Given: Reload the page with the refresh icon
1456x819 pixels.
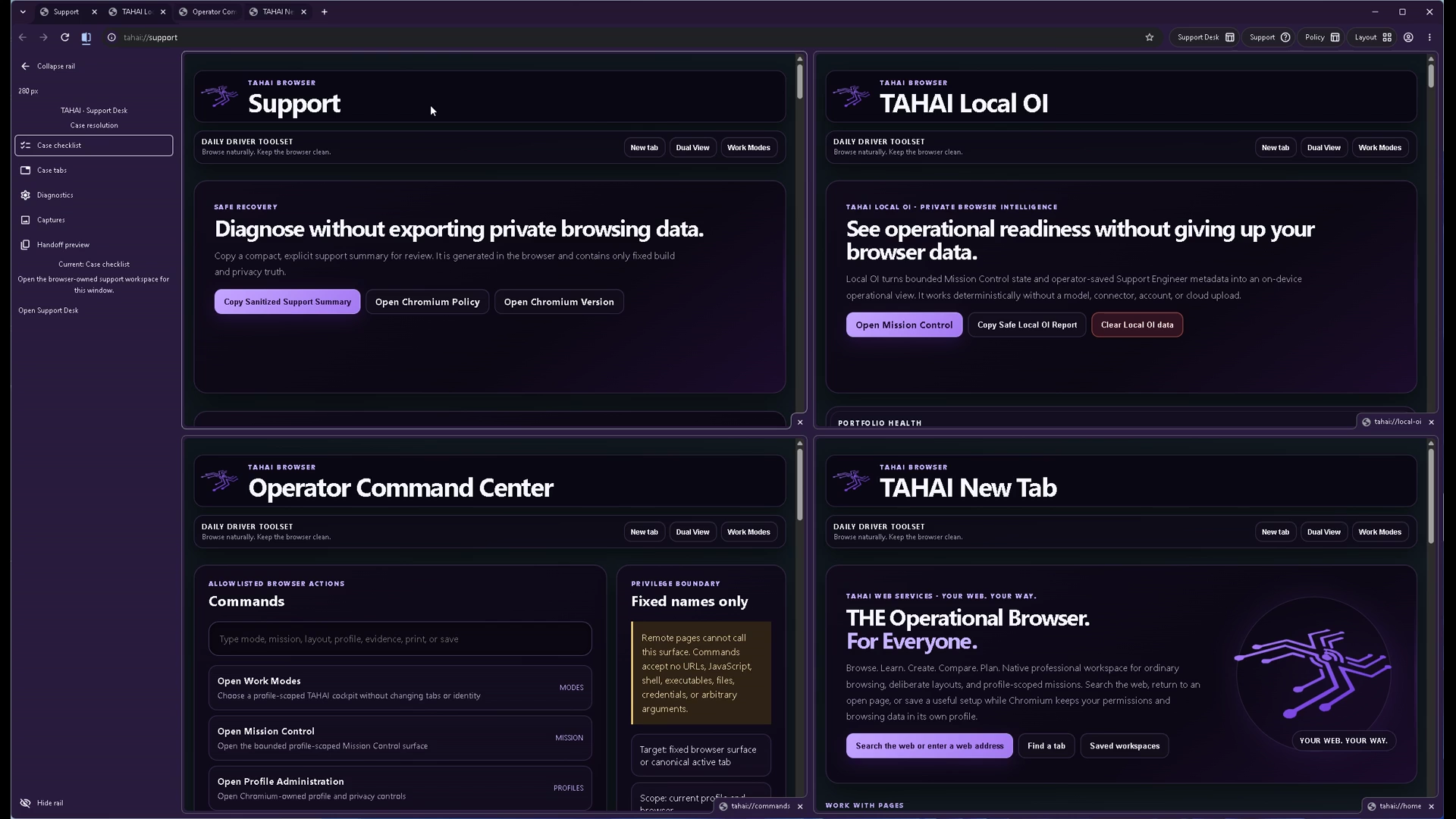Looking at the screenshot, I should pyautogui.click(x=65, y=37).
